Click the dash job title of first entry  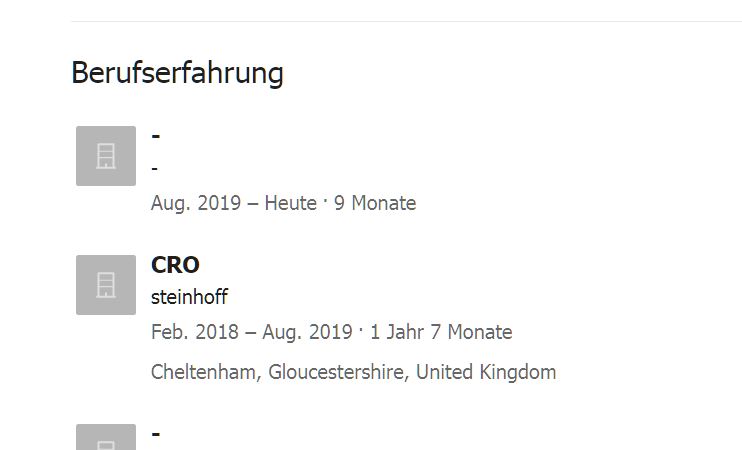156,136
